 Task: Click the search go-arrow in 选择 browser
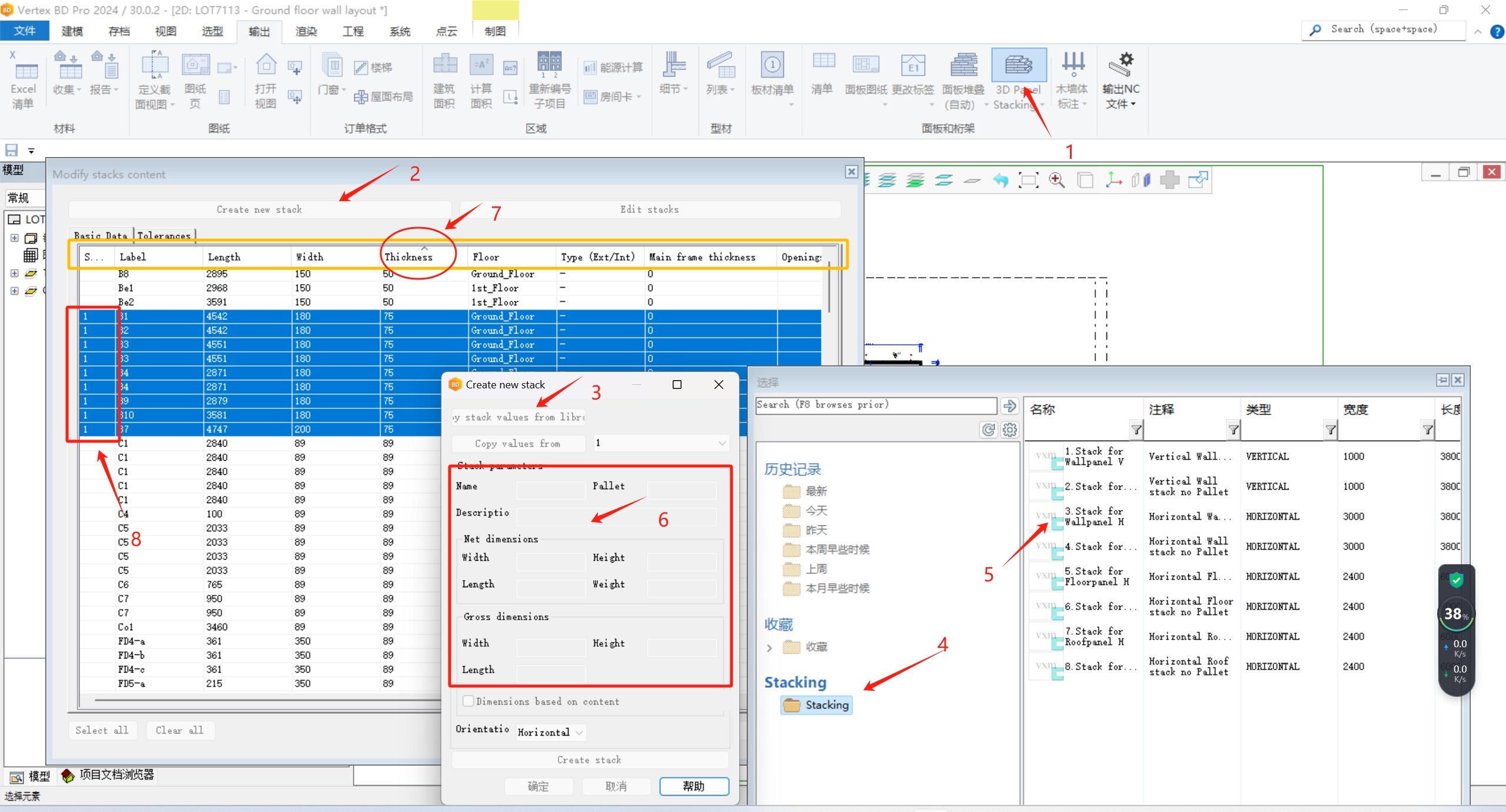pos(1010,406)
